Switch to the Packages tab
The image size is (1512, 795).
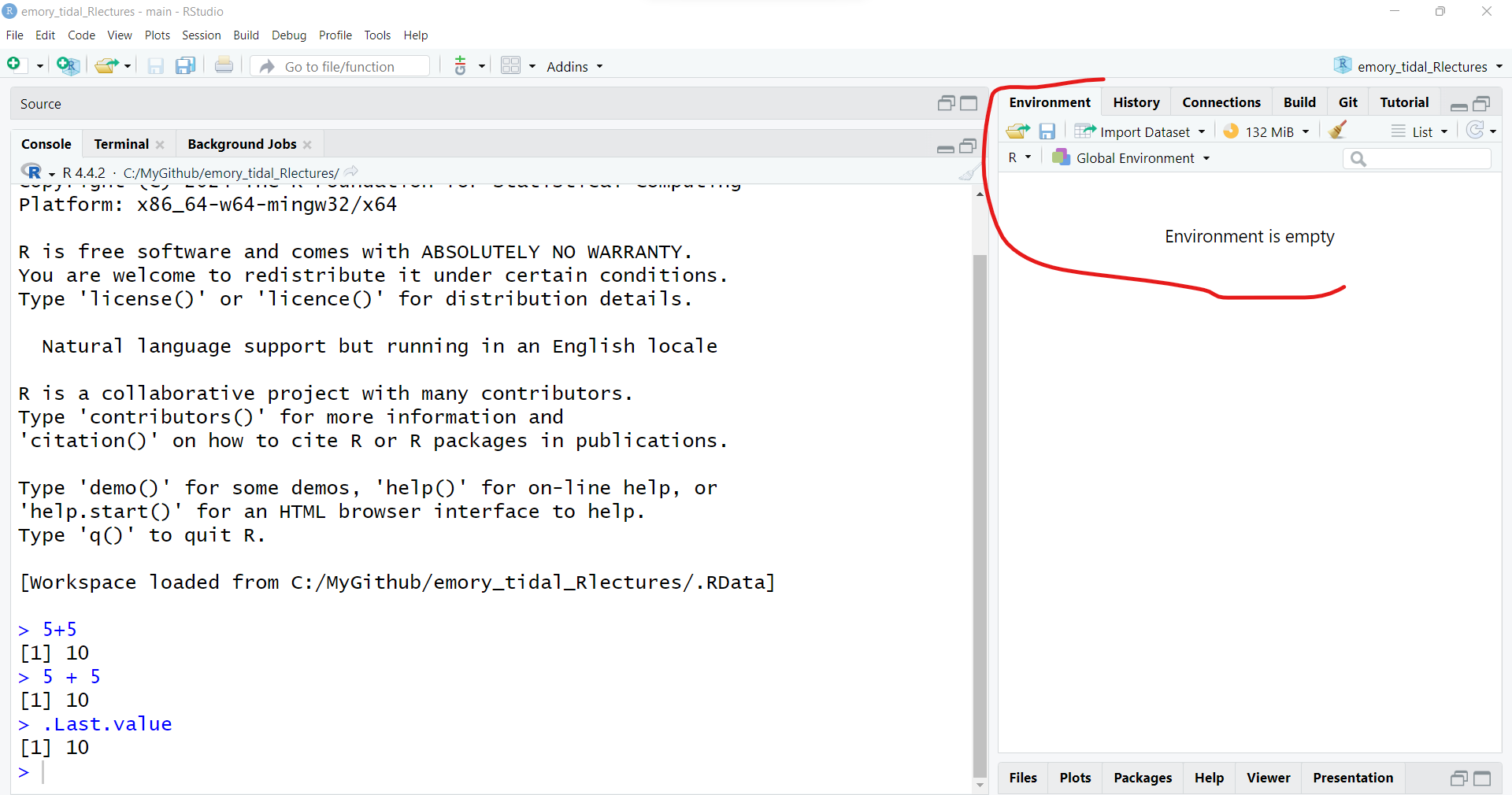[1142, 778]
